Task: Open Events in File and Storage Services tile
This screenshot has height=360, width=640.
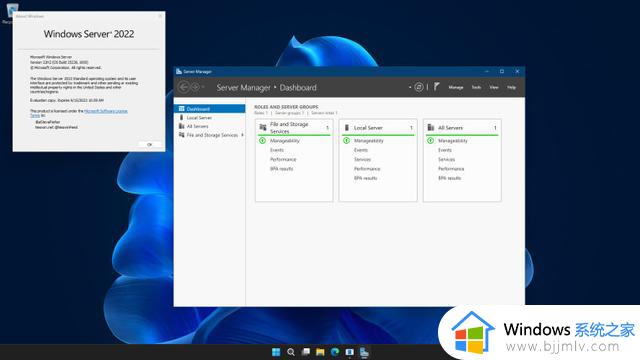Action: 277,150
